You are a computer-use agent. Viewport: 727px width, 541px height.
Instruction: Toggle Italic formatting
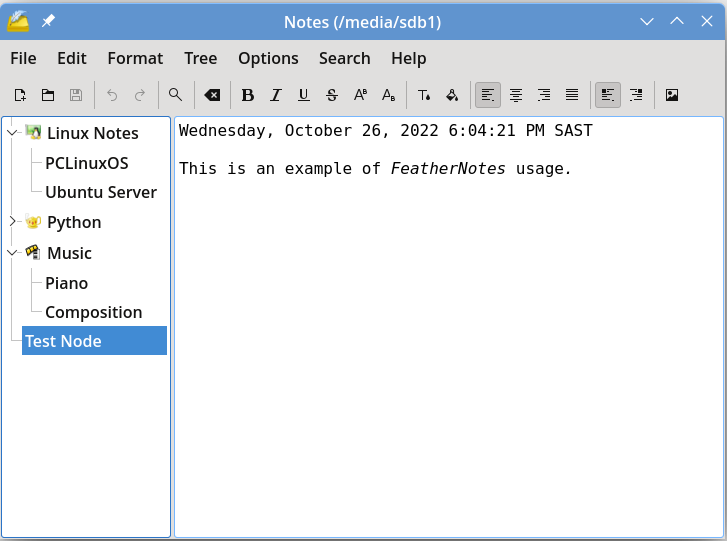point(276,95)
